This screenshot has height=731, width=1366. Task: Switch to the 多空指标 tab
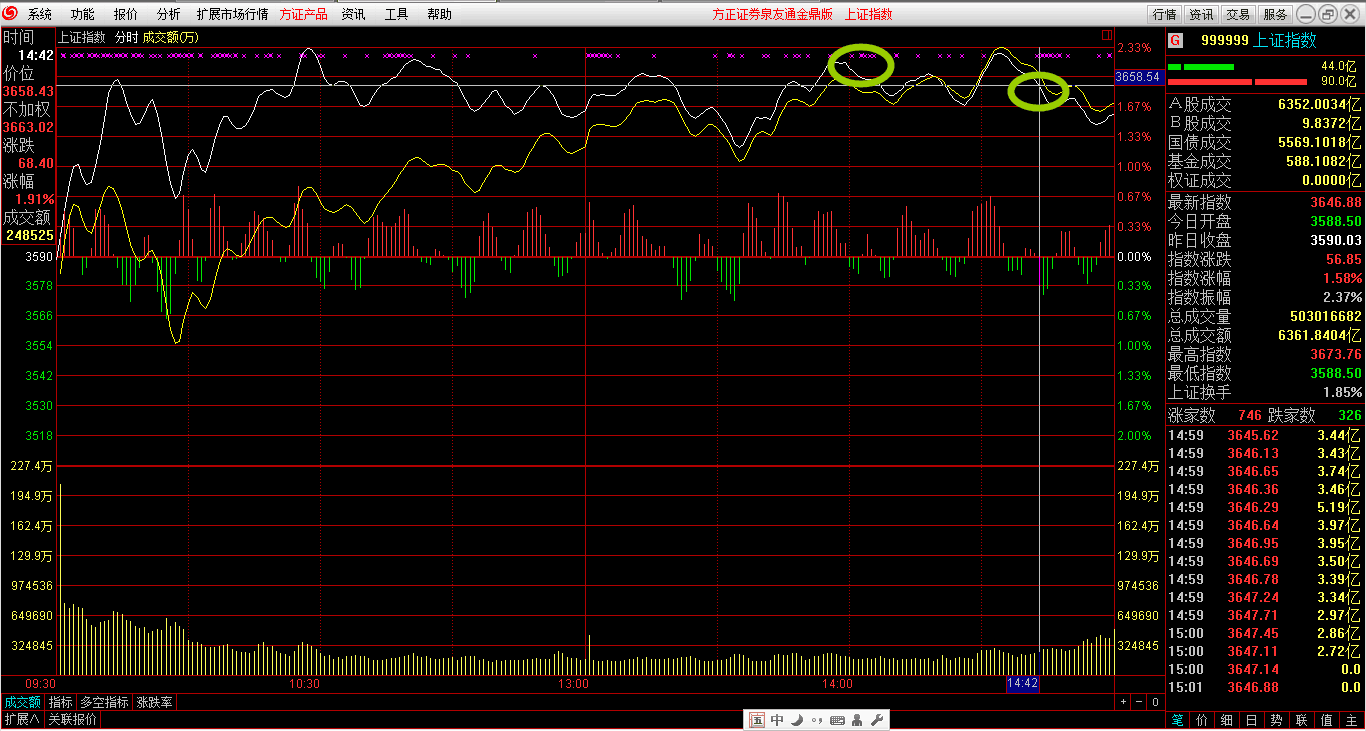coord(104,702)
